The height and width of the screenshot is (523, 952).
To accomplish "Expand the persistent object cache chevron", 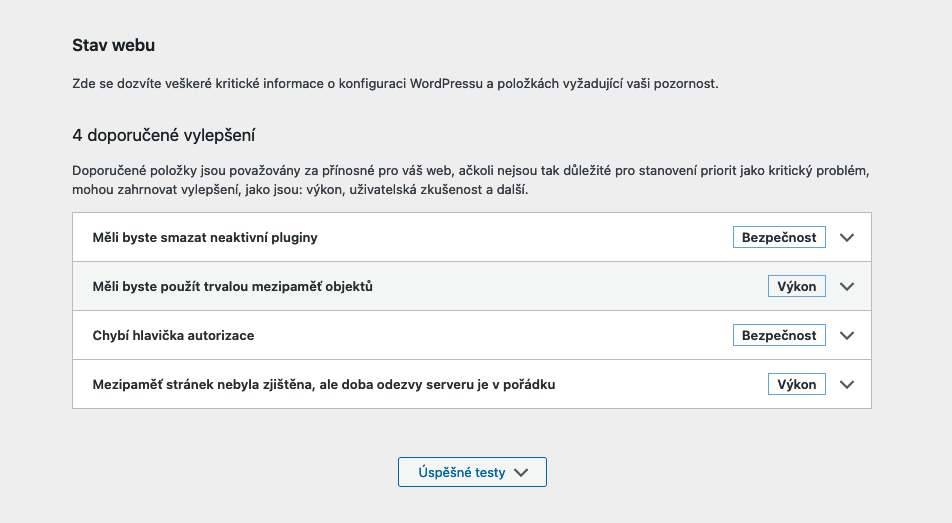I will click(847, 287).
